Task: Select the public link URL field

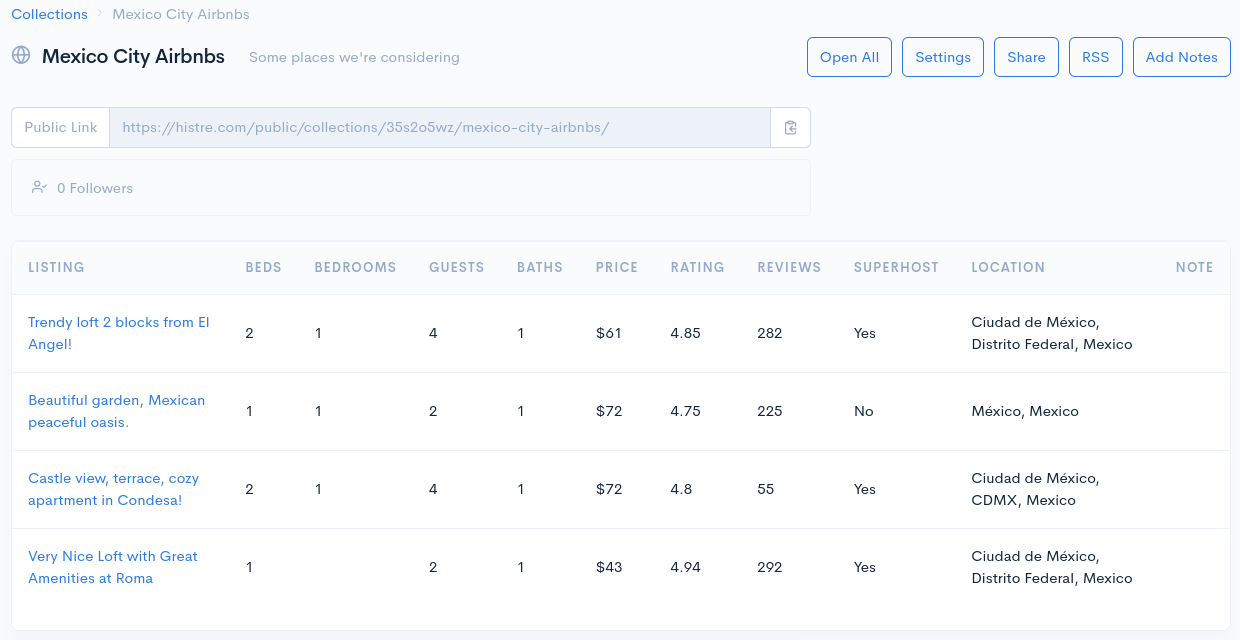Action: pos(440,128)
